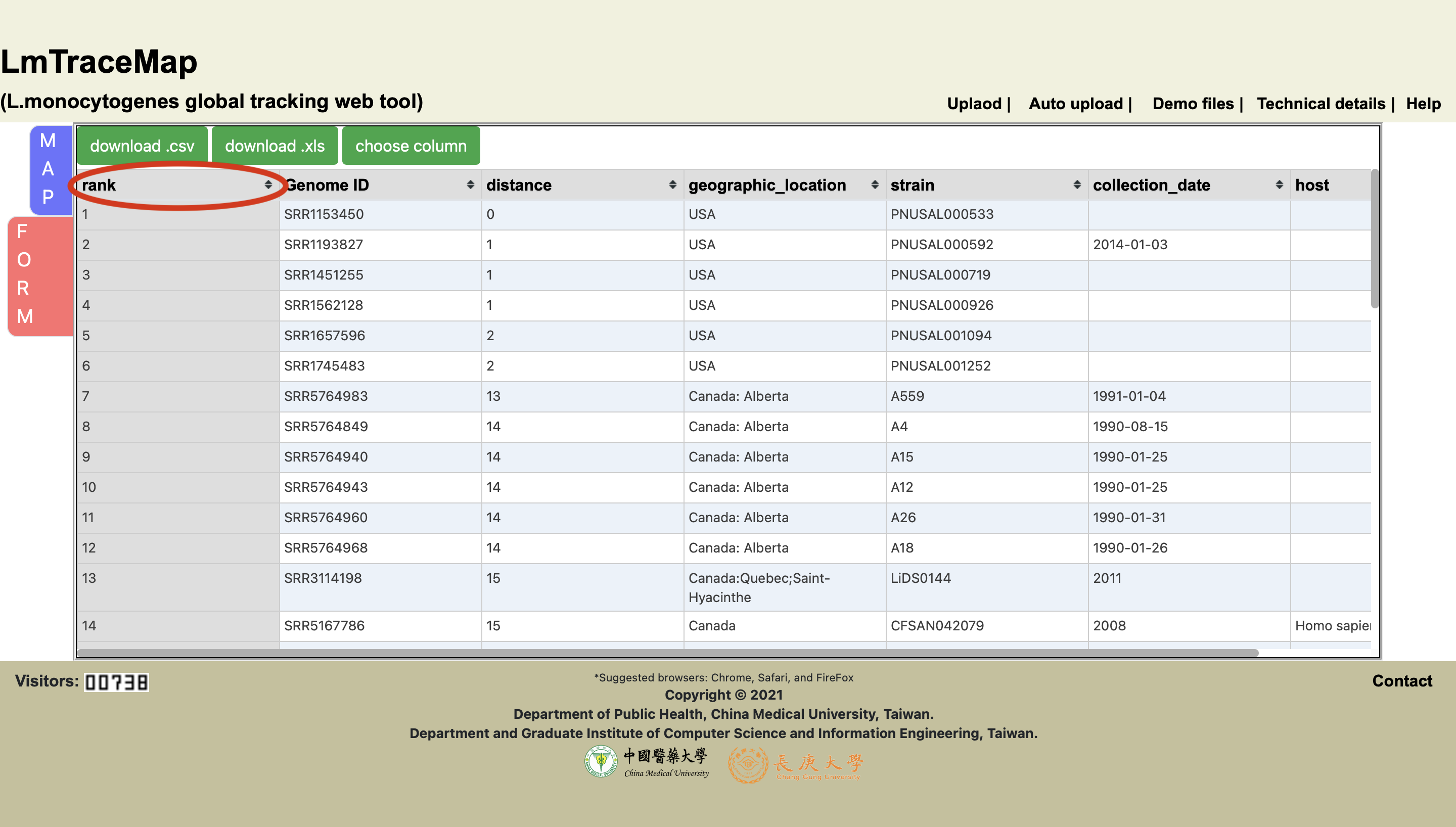Select genome ID SRR3114198 cell
Viewport: 1456px width, 827px height.
coord(381,587)
